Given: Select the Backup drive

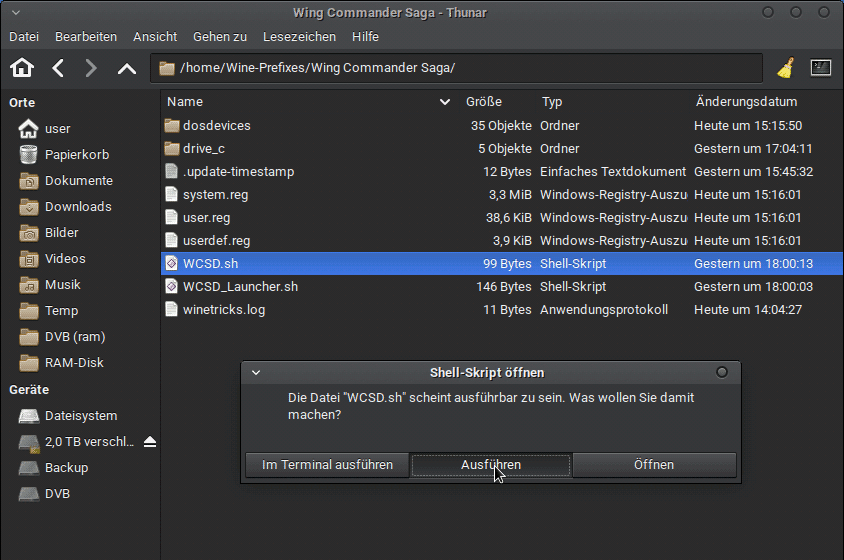Looking at the screenshot, I should (53, 467).
